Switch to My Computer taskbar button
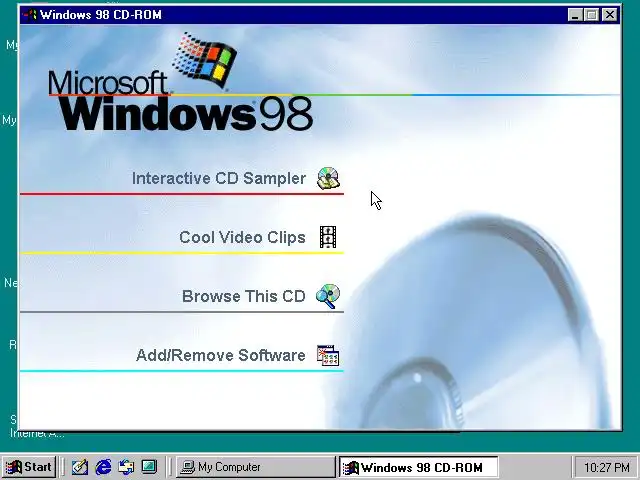 pyautogui.click(x=256, y=467)
